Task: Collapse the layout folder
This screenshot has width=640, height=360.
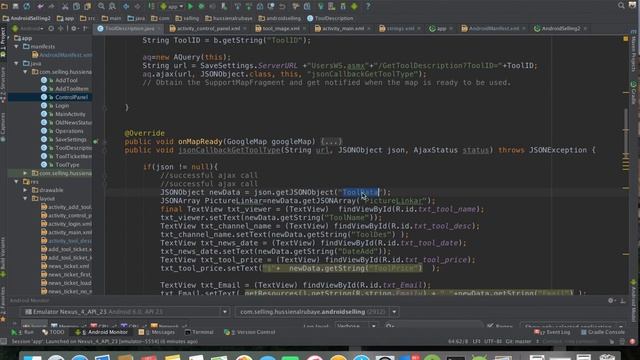Action: (25, 198)
